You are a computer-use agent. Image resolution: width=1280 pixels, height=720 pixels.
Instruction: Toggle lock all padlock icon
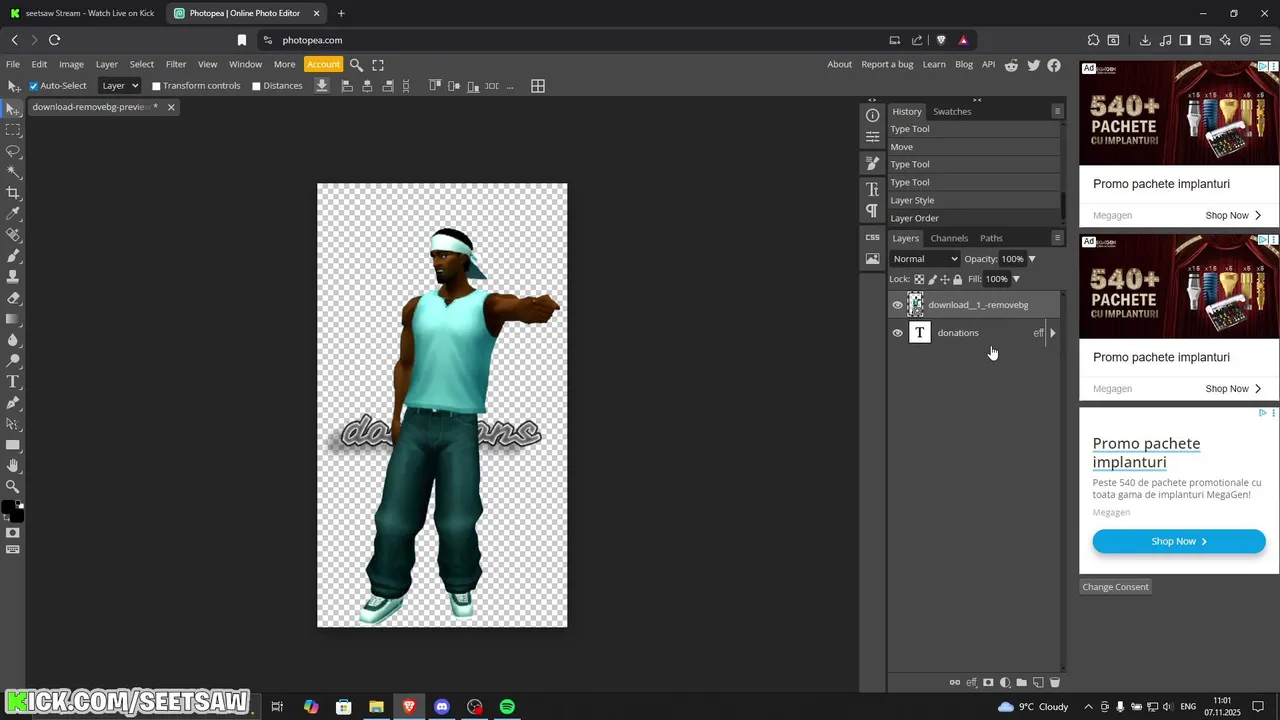(x=958, y=279)
